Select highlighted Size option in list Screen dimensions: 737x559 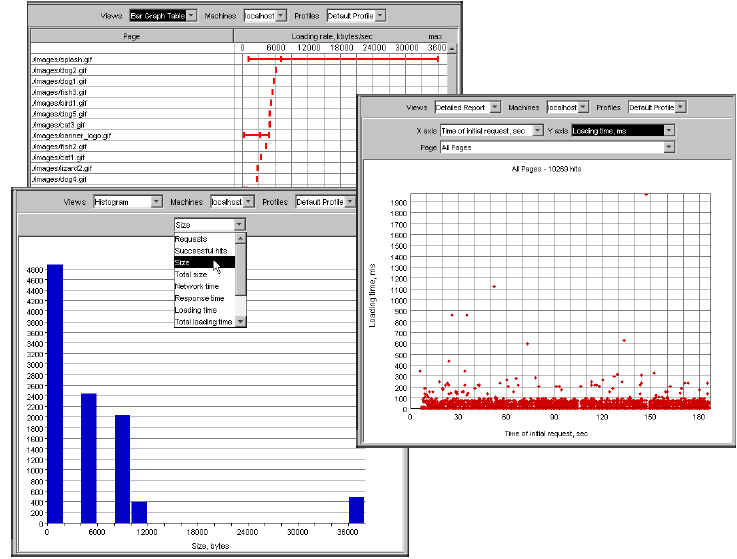click(x=204, y=262)
